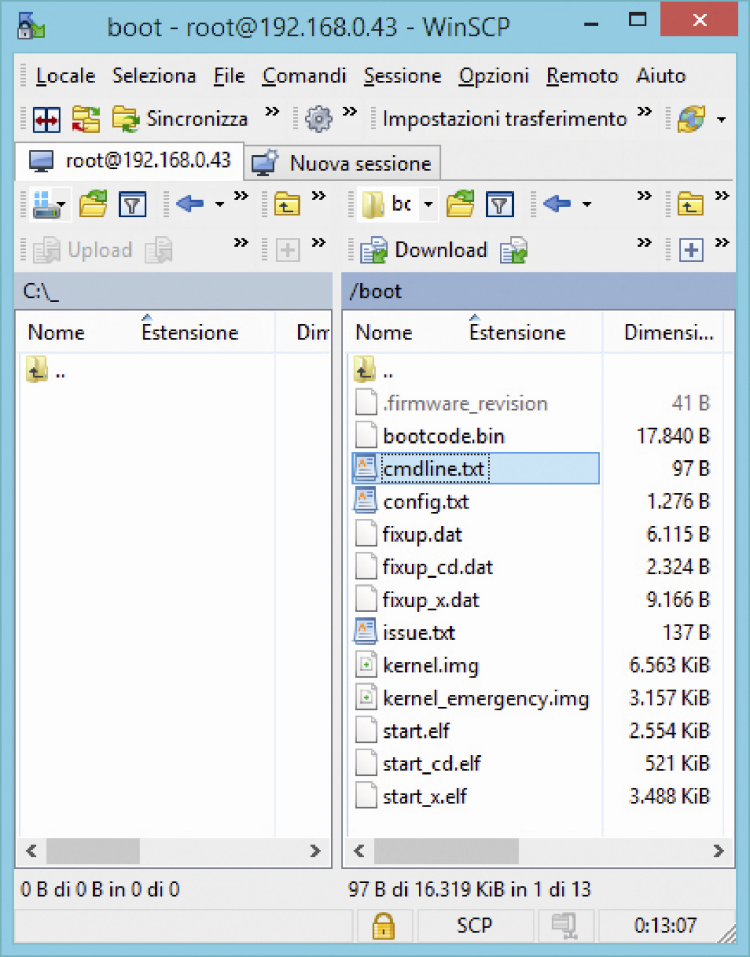
Task: Open the Comandi menu
Action: [x=304, y=76]
